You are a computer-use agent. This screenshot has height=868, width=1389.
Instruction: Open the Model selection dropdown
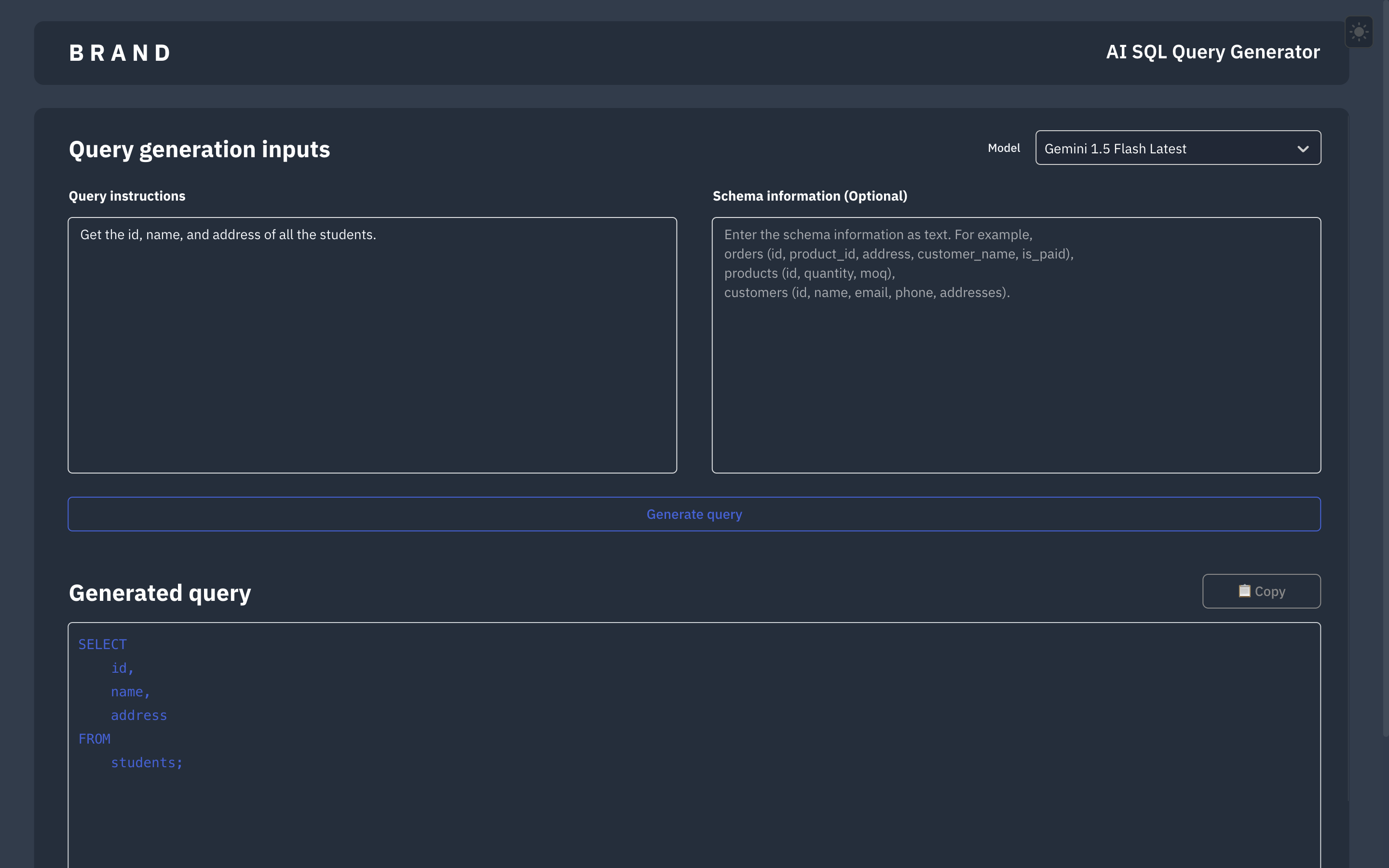pos(1177,148)
